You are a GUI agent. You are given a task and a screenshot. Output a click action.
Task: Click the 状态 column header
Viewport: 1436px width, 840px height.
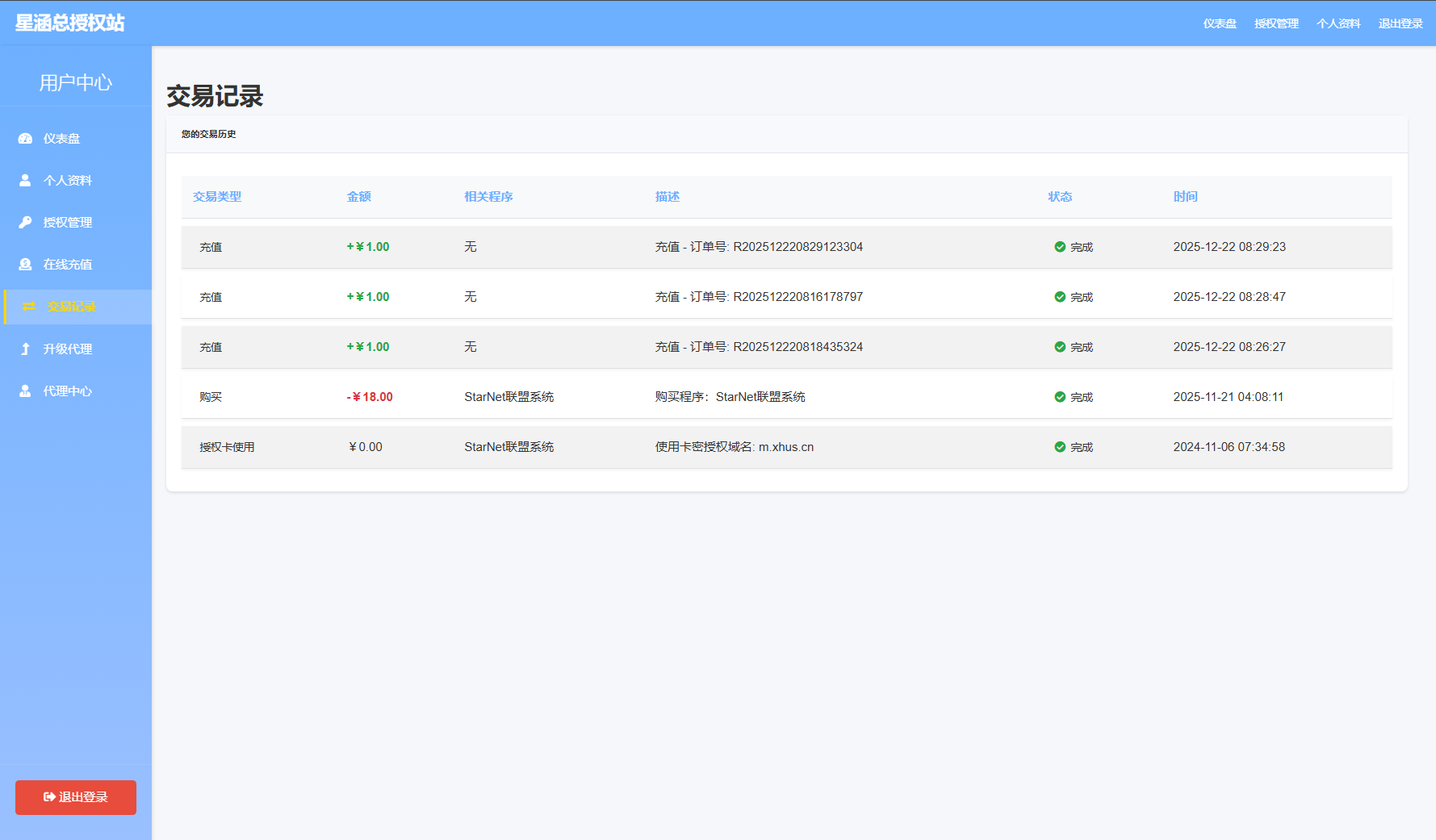click(x=1060, y=197)
